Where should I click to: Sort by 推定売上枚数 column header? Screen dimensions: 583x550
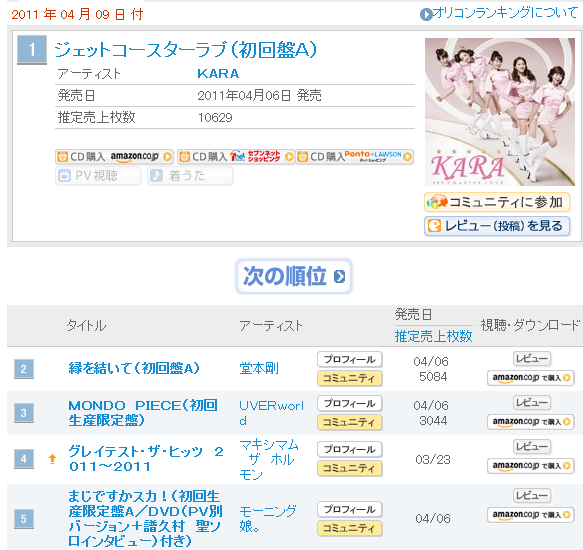(434, 336)
